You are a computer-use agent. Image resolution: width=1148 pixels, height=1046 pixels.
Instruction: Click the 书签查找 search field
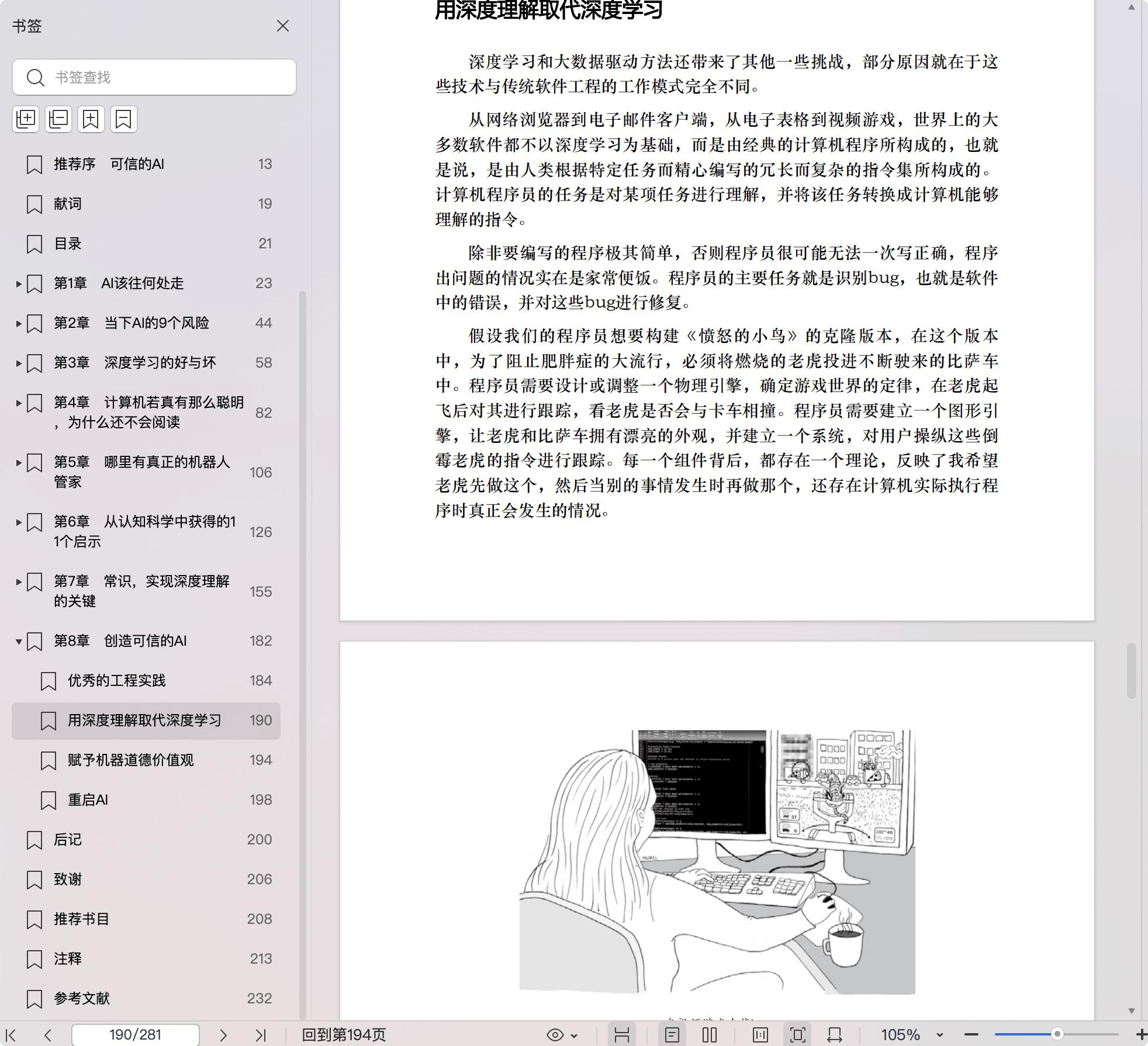pyautogui.click(x=154, y=77)
